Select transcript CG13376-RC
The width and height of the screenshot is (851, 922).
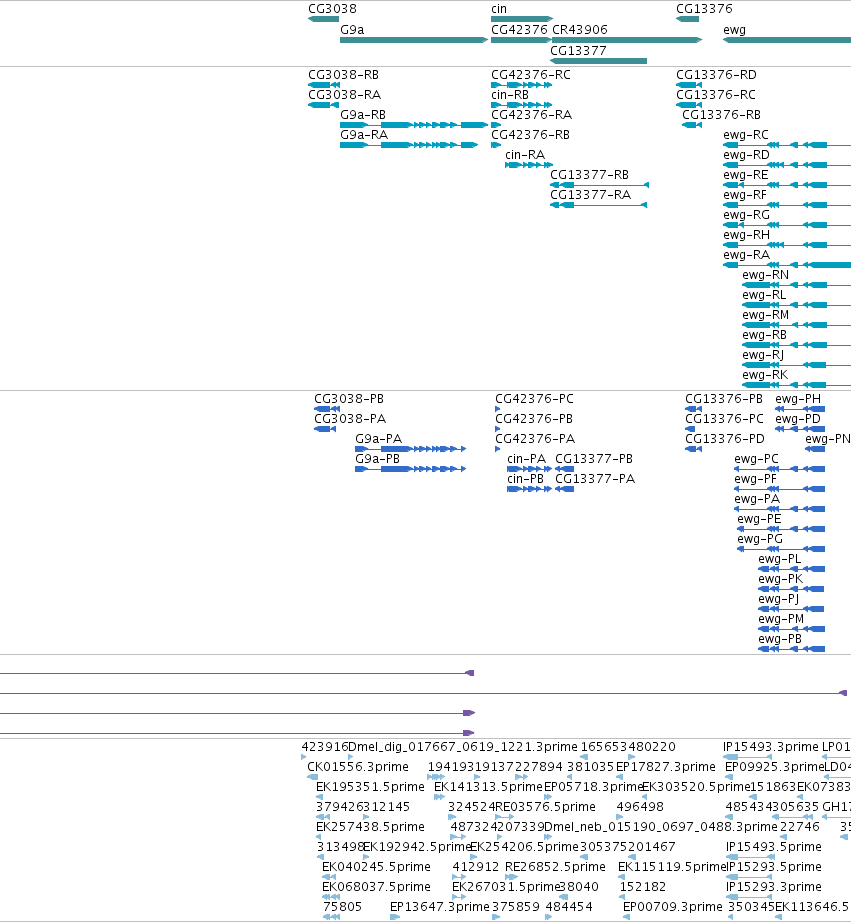716,95
